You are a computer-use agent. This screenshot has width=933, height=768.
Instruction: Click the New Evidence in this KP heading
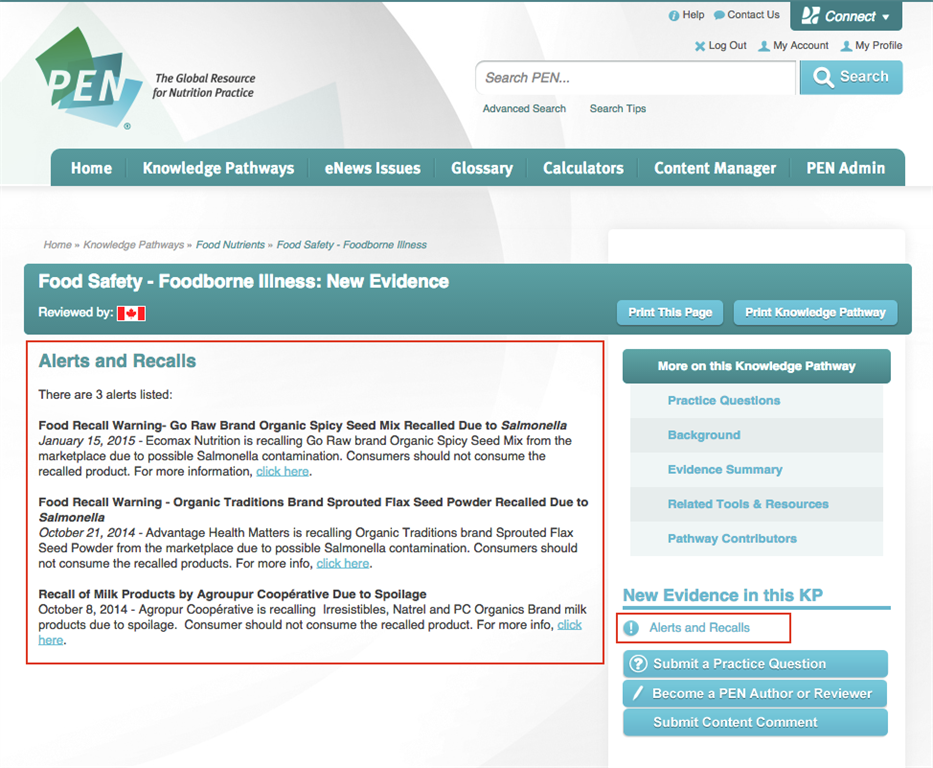[722, 595]
